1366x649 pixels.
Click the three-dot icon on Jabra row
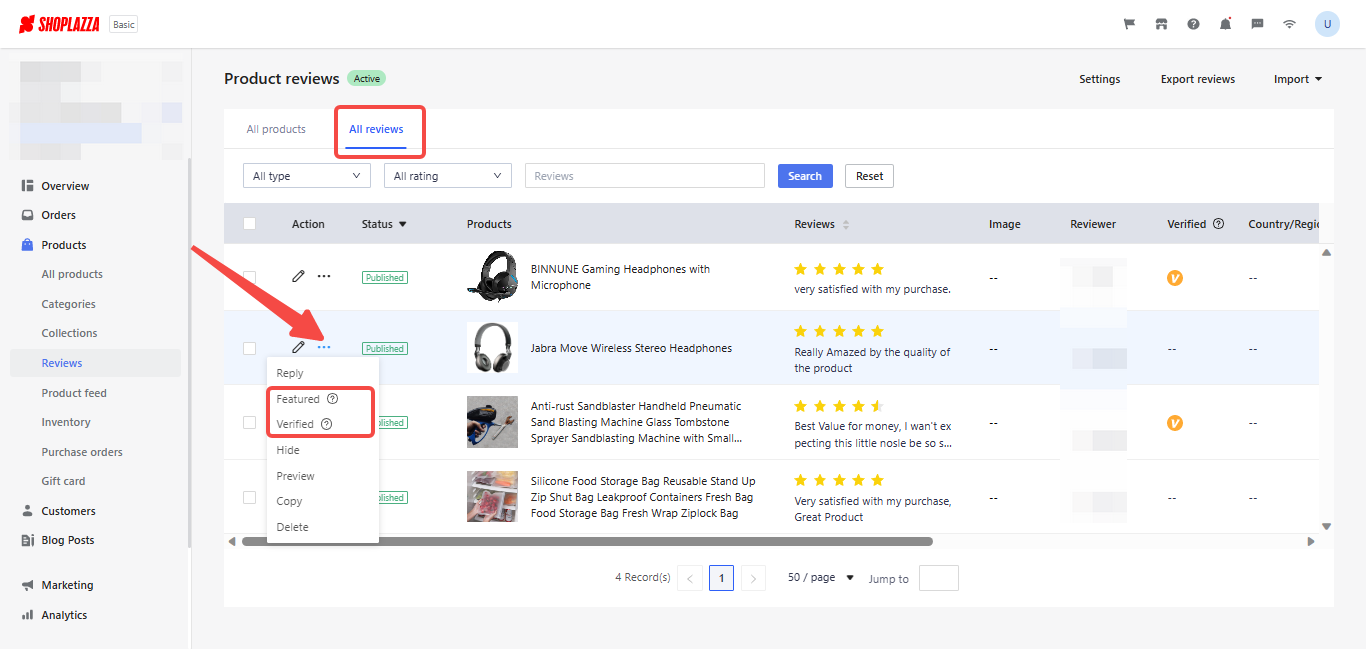coord(324,347)
